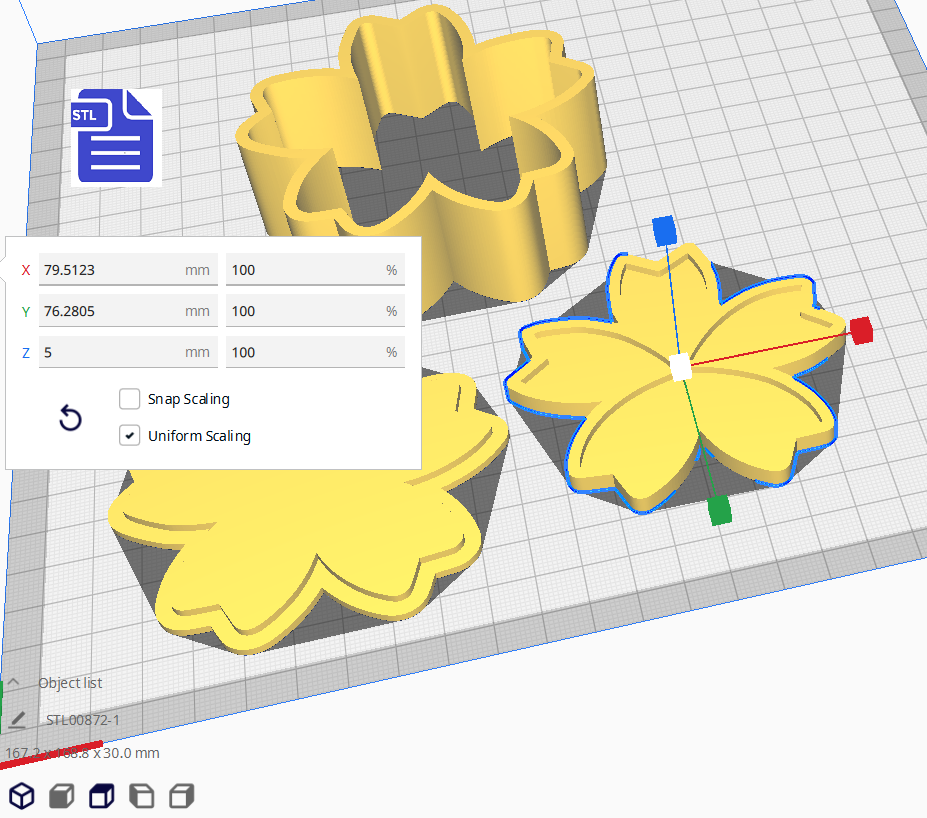Click the X scale percentage field

coord(300,270)
